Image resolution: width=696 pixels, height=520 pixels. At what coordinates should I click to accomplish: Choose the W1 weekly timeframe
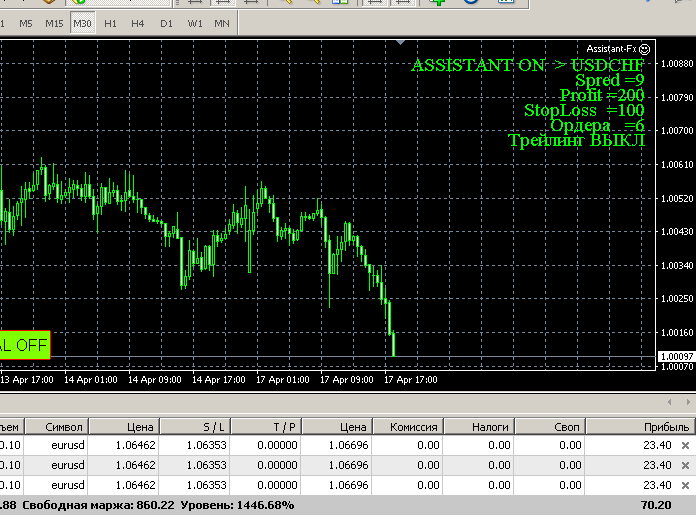point(194,22)
